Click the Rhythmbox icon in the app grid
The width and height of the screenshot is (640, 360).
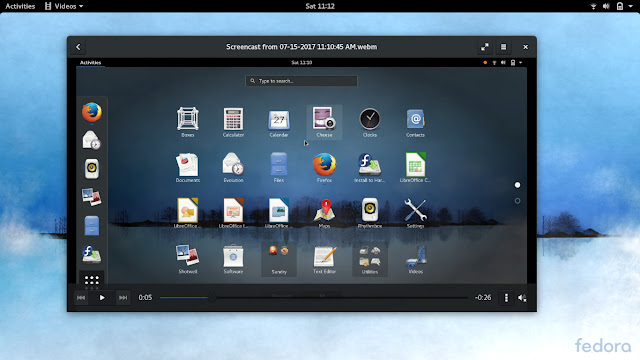click(370, 213)
